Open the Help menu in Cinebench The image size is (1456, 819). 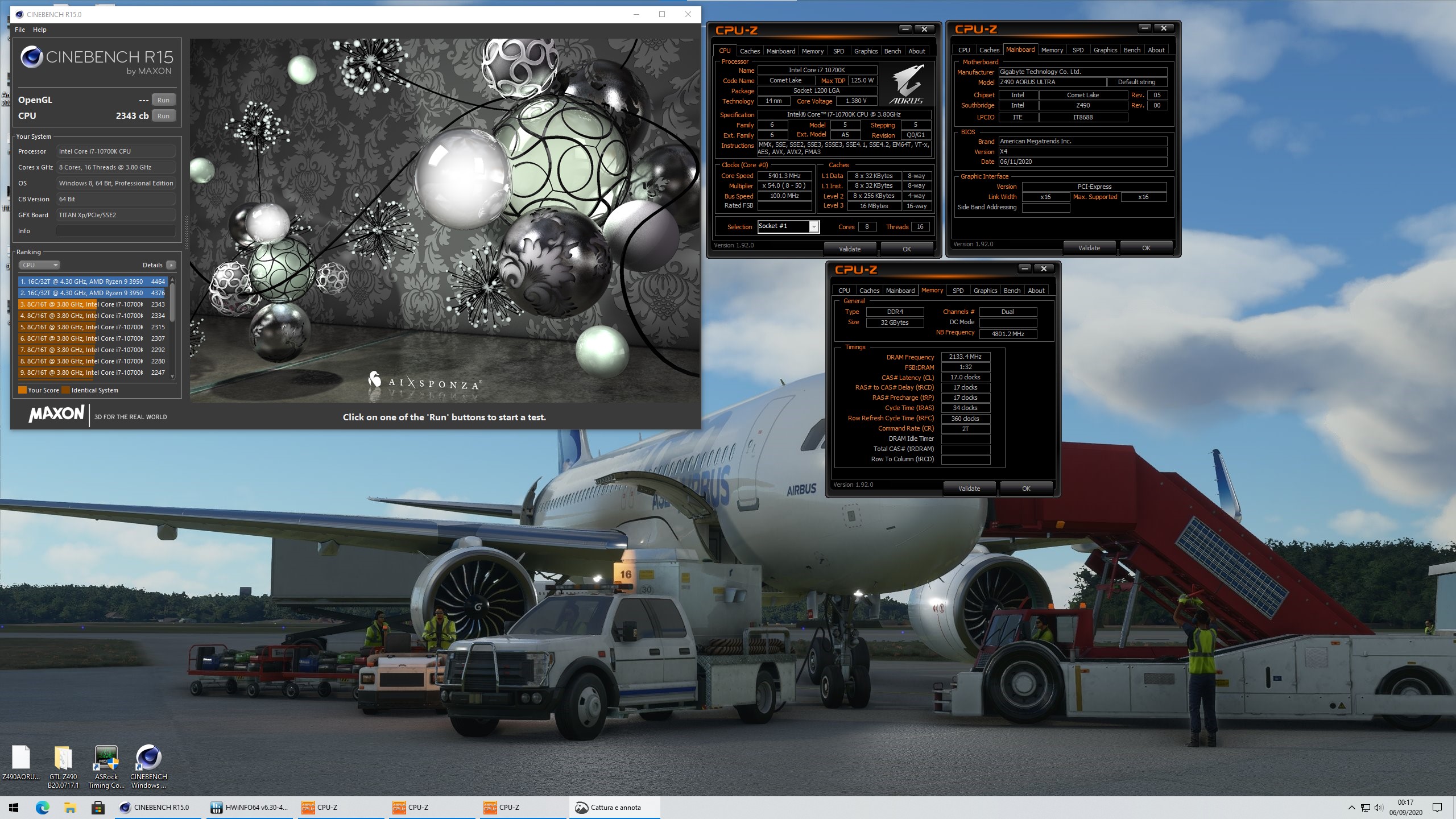[40, 30]
